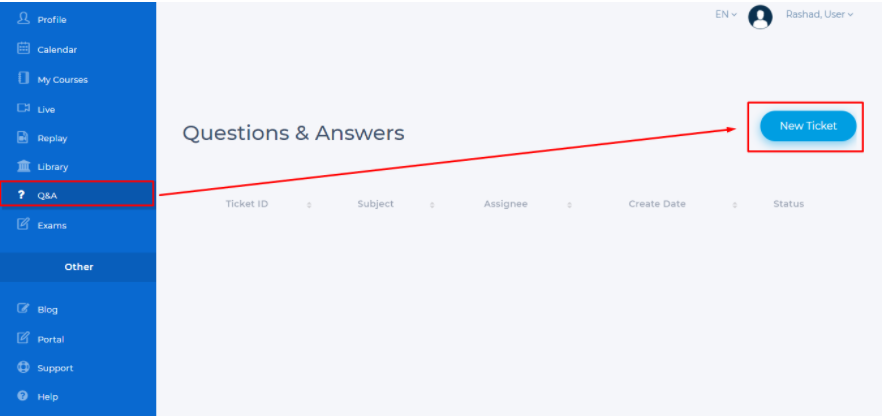Click the Assignee column header
This screenshot has width=884, height=416.
505,204
